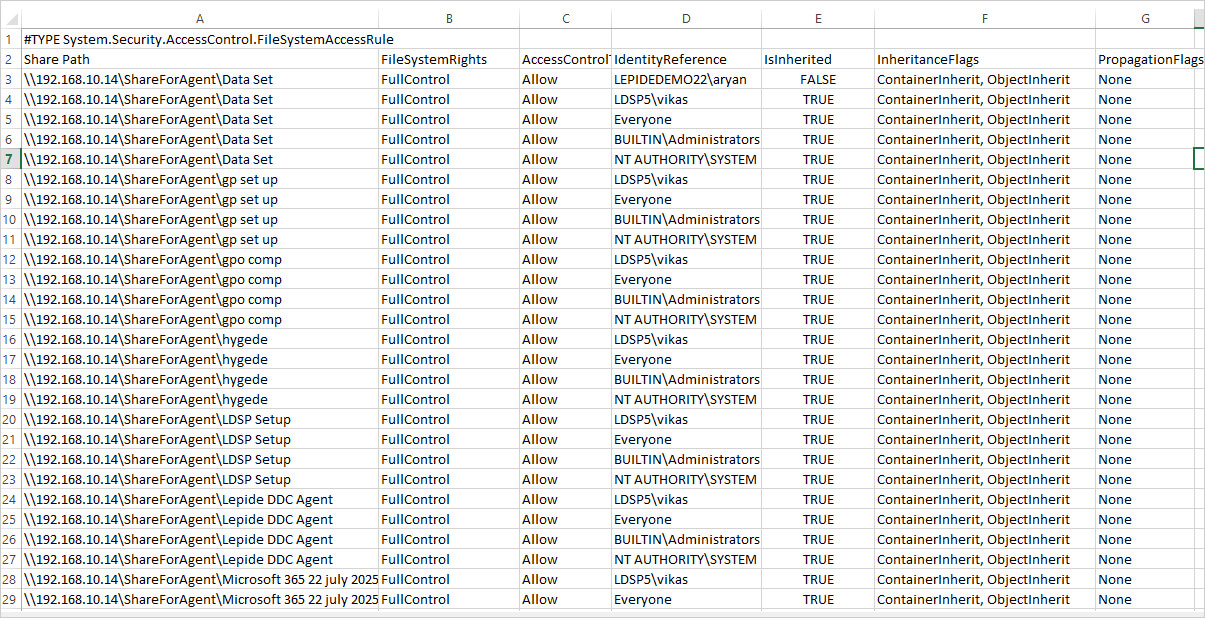This screenshot has height=618, width=1205.
Task: Select column F header
Action: (985, 18)
